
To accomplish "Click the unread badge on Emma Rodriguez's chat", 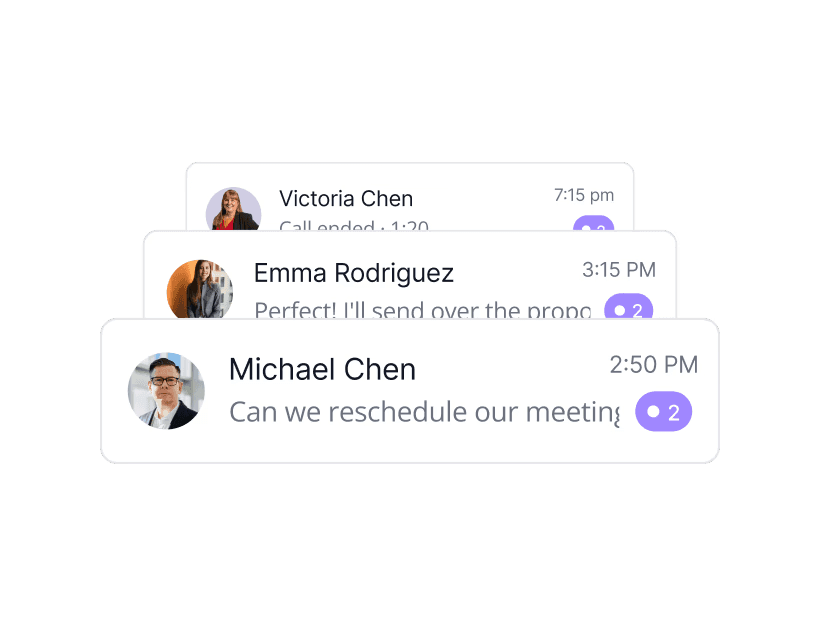I will pos(628,306).
